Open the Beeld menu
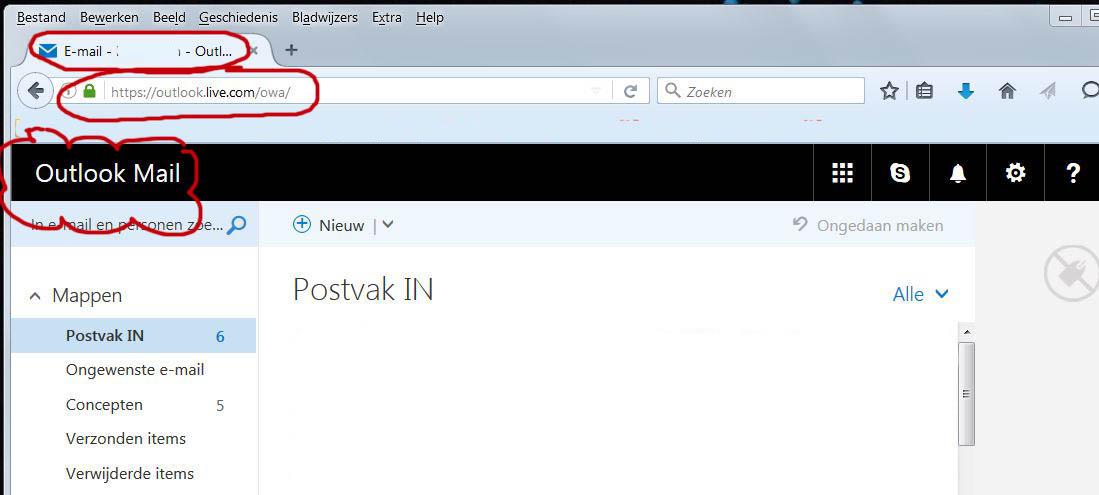 [x=169, y=18]
